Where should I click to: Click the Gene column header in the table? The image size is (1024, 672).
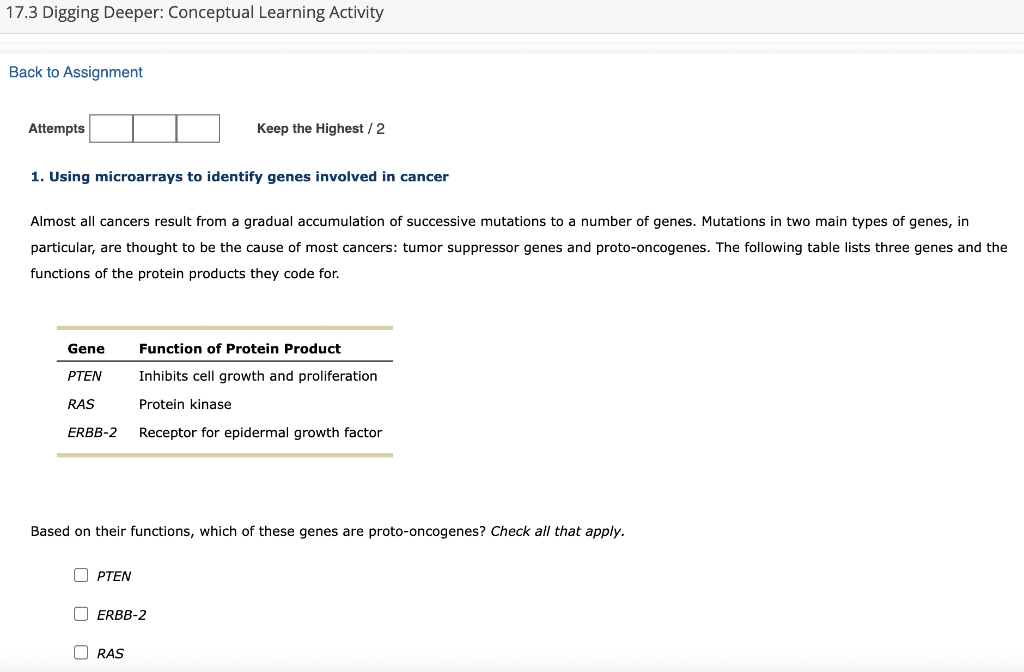pyautogui.click(x=86, y=349)
